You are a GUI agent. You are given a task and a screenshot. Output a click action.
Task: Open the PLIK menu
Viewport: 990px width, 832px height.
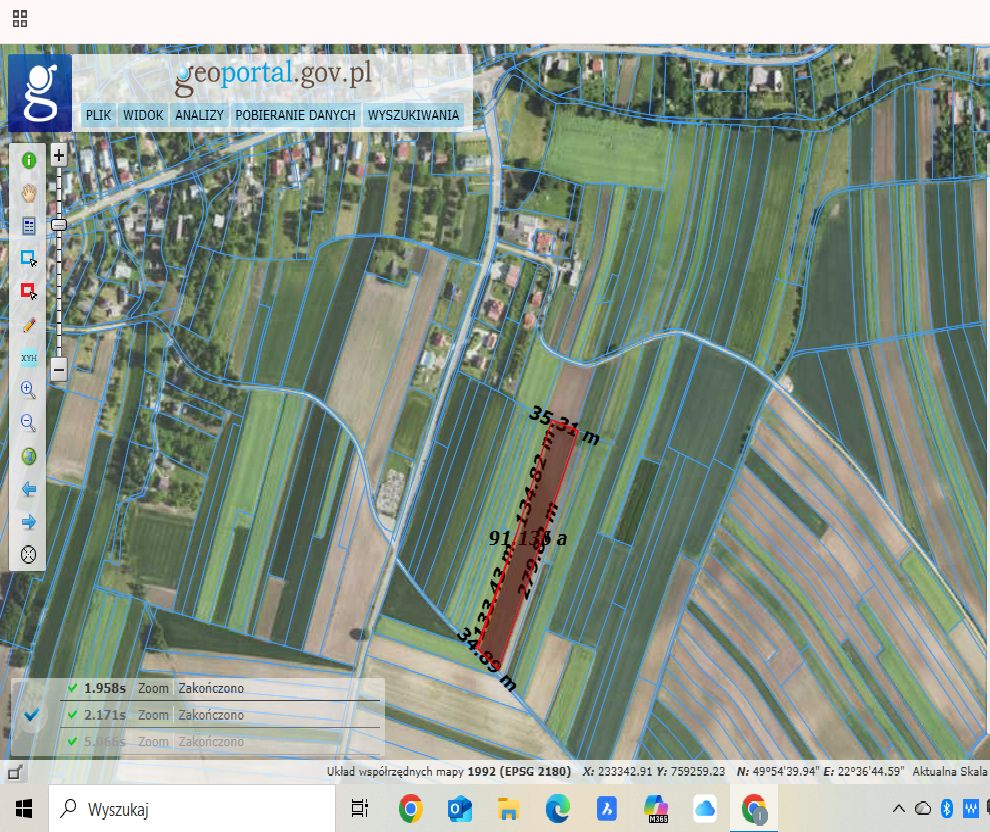click(98, 115)
